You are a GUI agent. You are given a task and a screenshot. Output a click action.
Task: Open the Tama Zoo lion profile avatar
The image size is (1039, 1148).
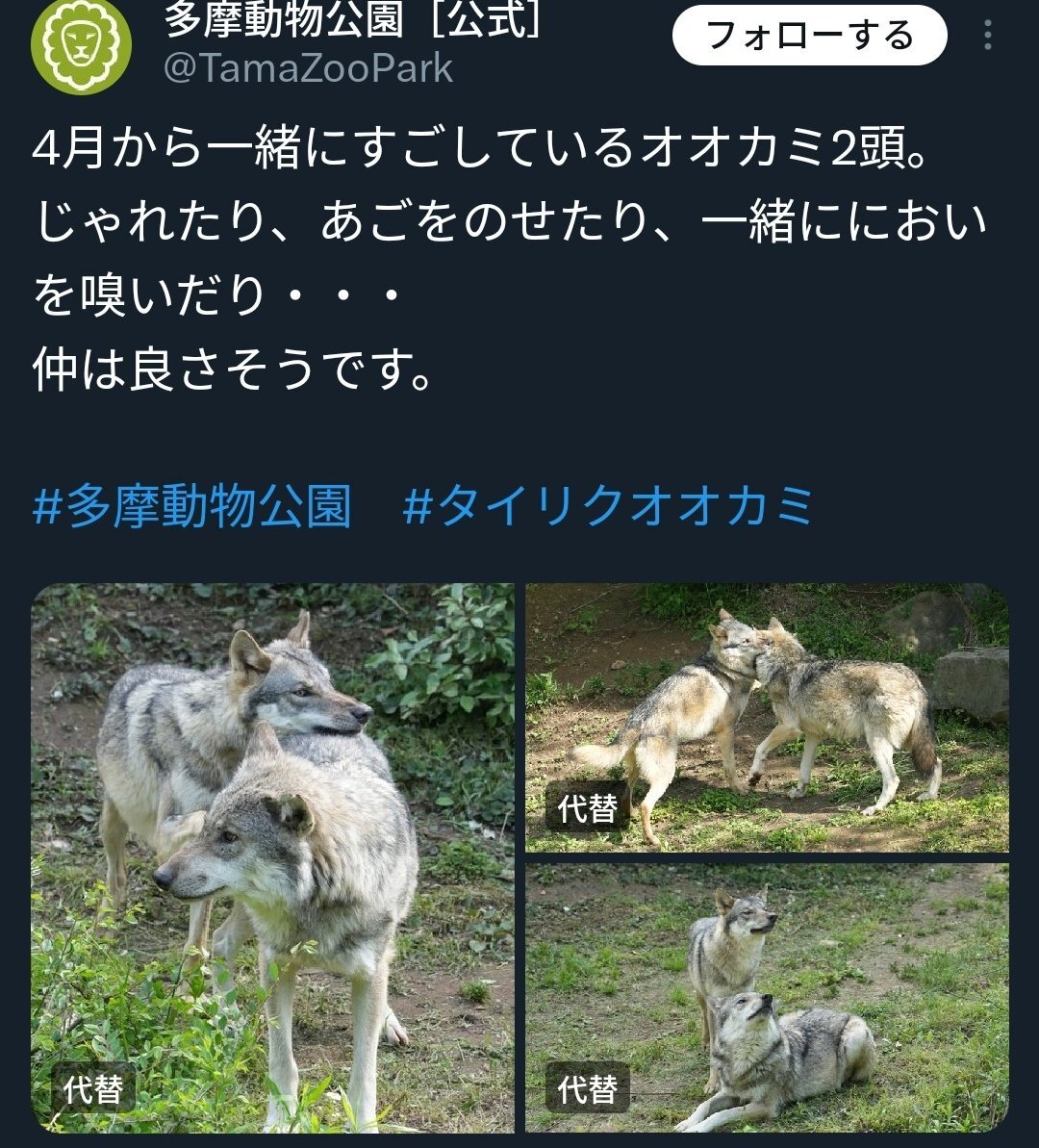(x=81, y=45)
